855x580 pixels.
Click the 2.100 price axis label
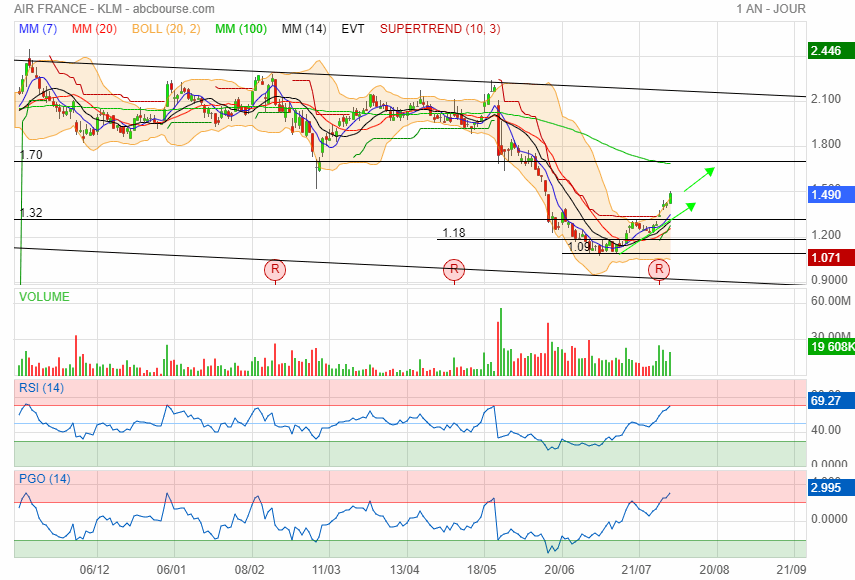pyautogui.click(x=826, y=99)
